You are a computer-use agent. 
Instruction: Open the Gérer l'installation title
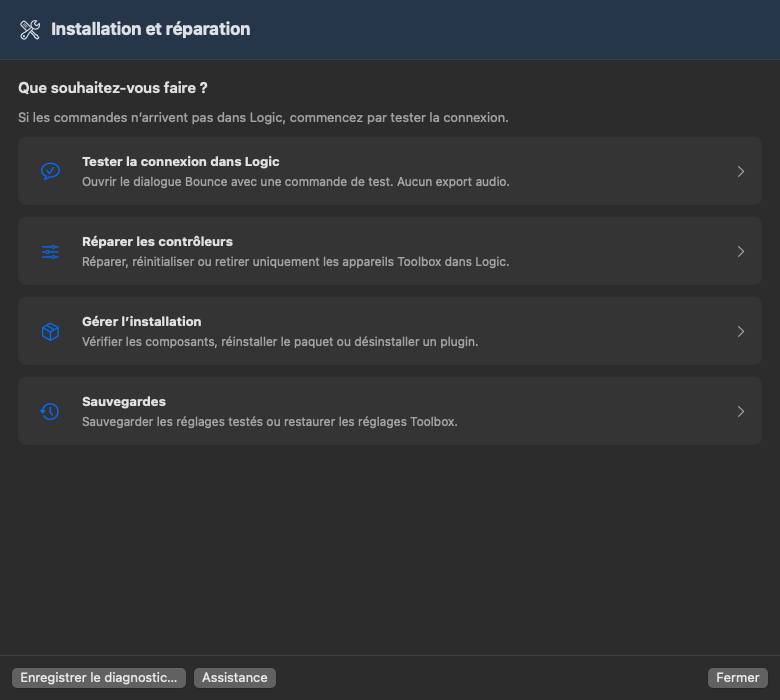click(x=142, y=322)
